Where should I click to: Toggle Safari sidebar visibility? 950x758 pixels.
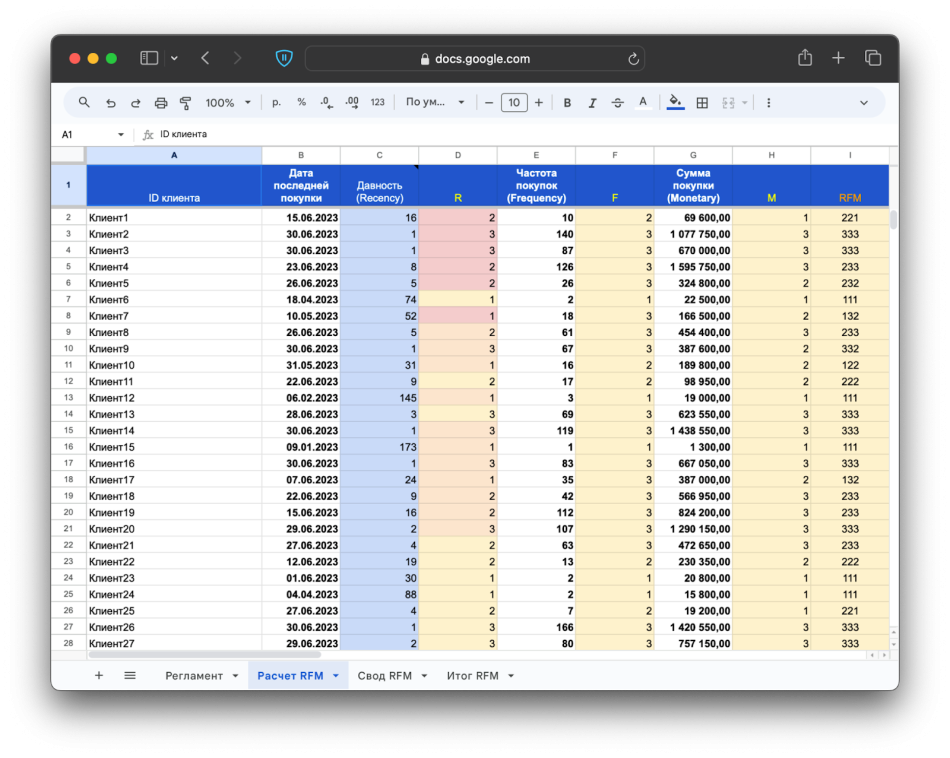[x=149, y=58]
